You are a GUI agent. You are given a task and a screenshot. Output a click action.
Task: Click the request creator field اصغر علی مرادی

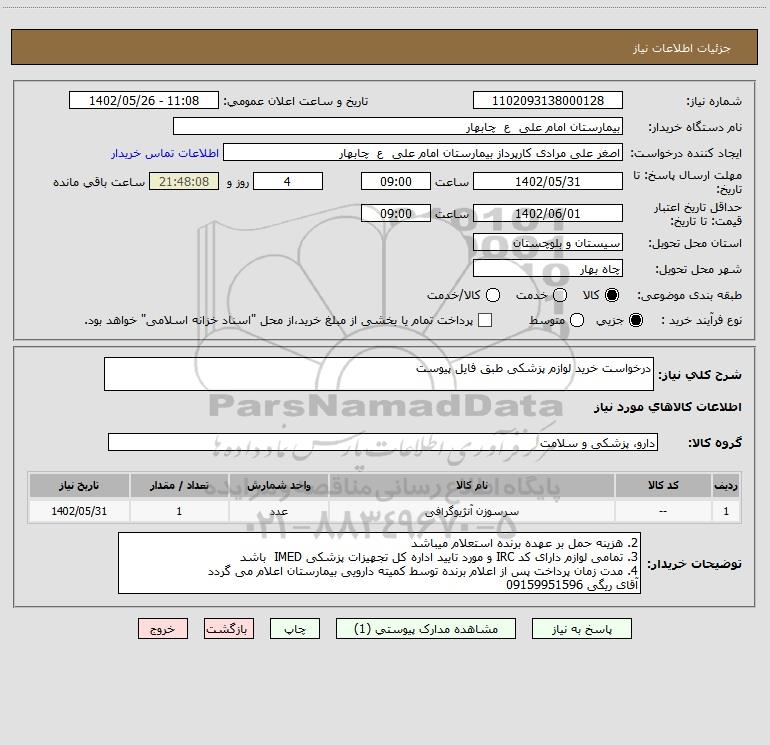coord(423,152)
